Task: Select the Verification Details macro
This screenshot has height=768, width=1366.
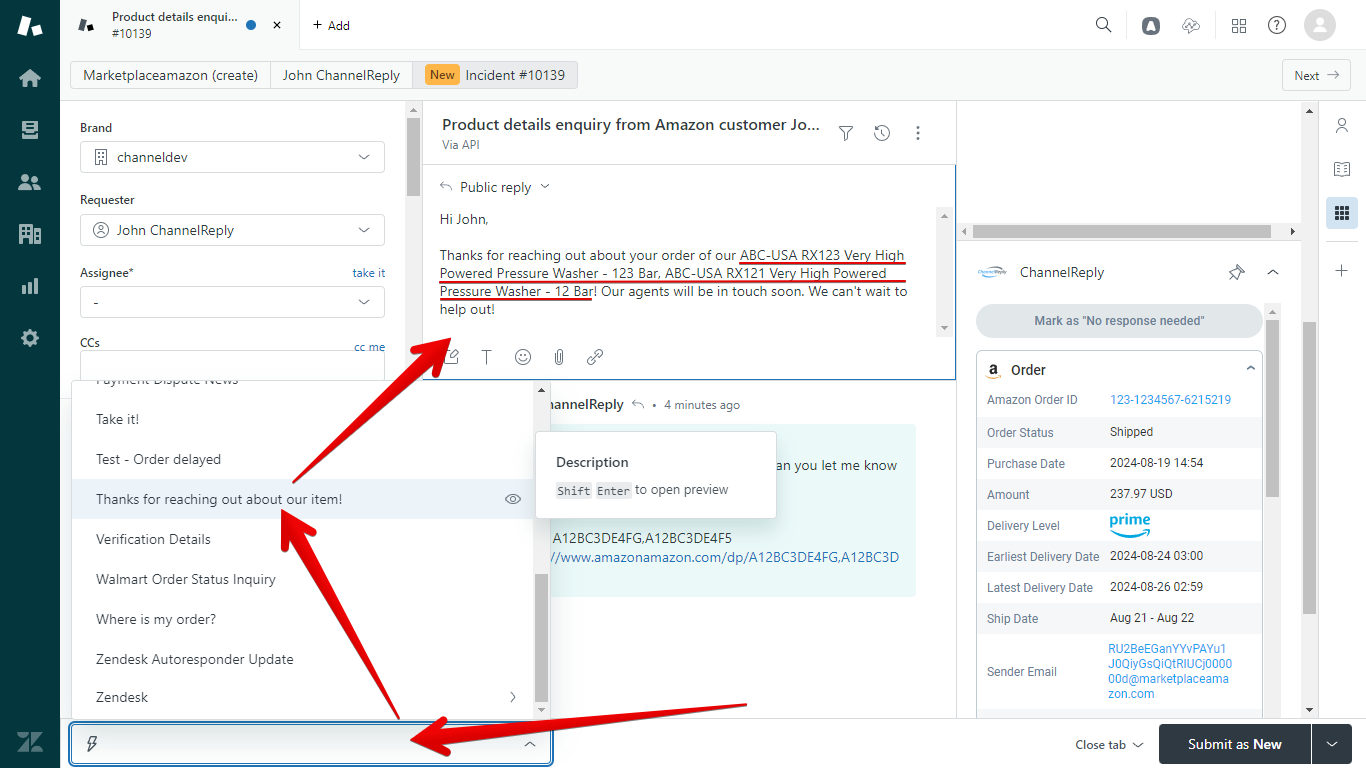Action: click(303, 539)
